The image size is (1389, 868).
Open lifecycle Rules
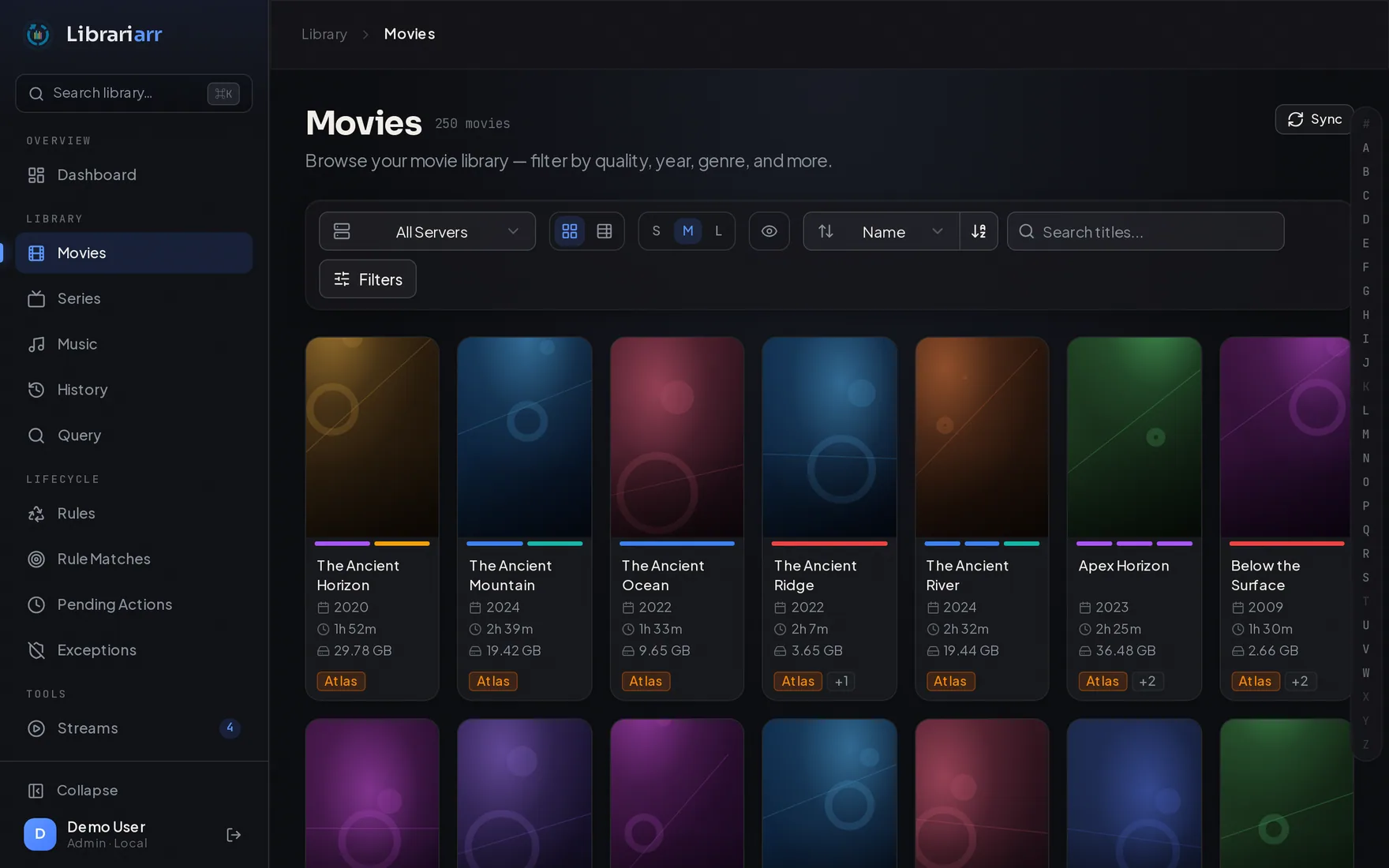(x=134, y=513)
